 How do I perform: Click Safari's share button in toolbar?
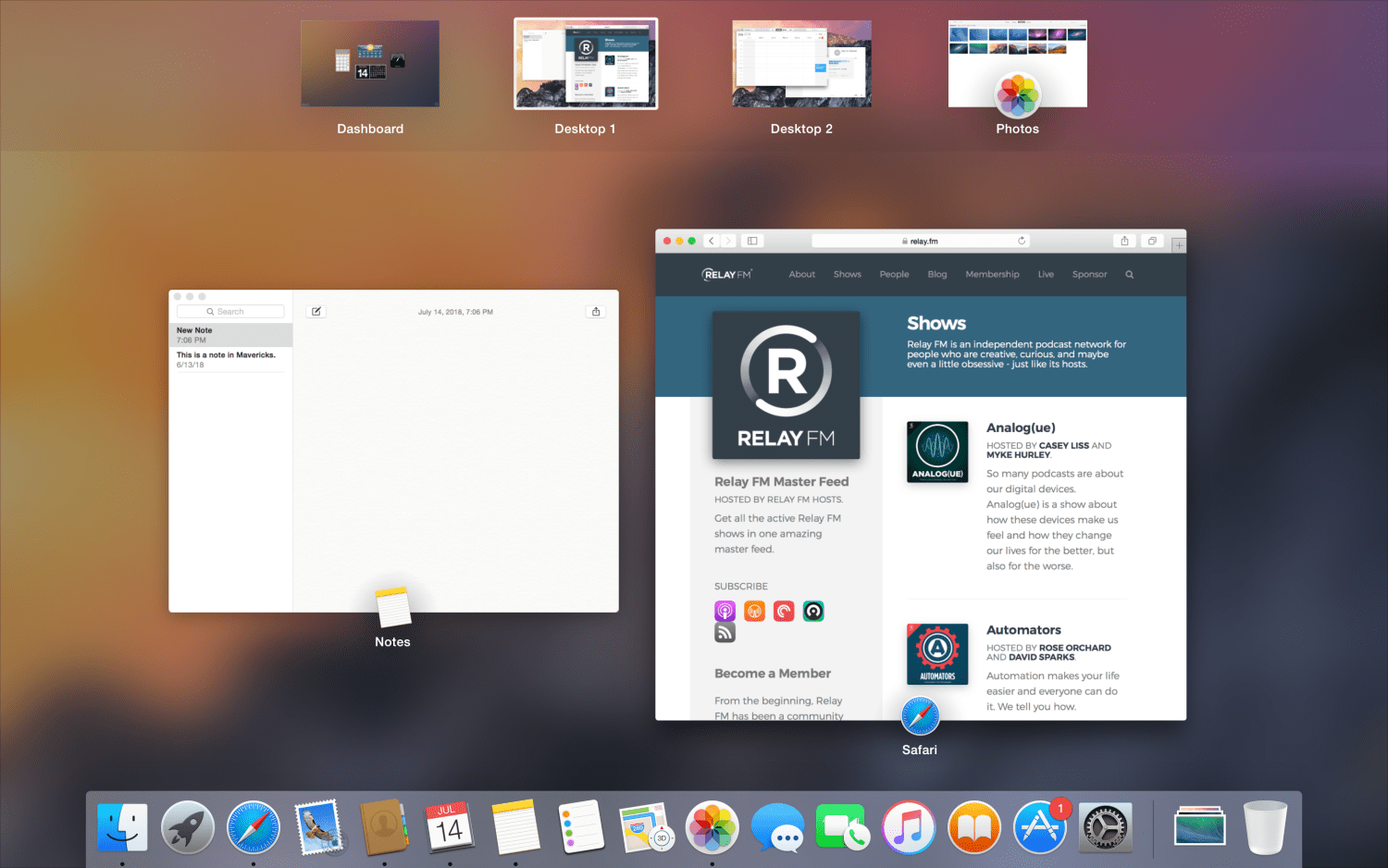[1124, 241]
